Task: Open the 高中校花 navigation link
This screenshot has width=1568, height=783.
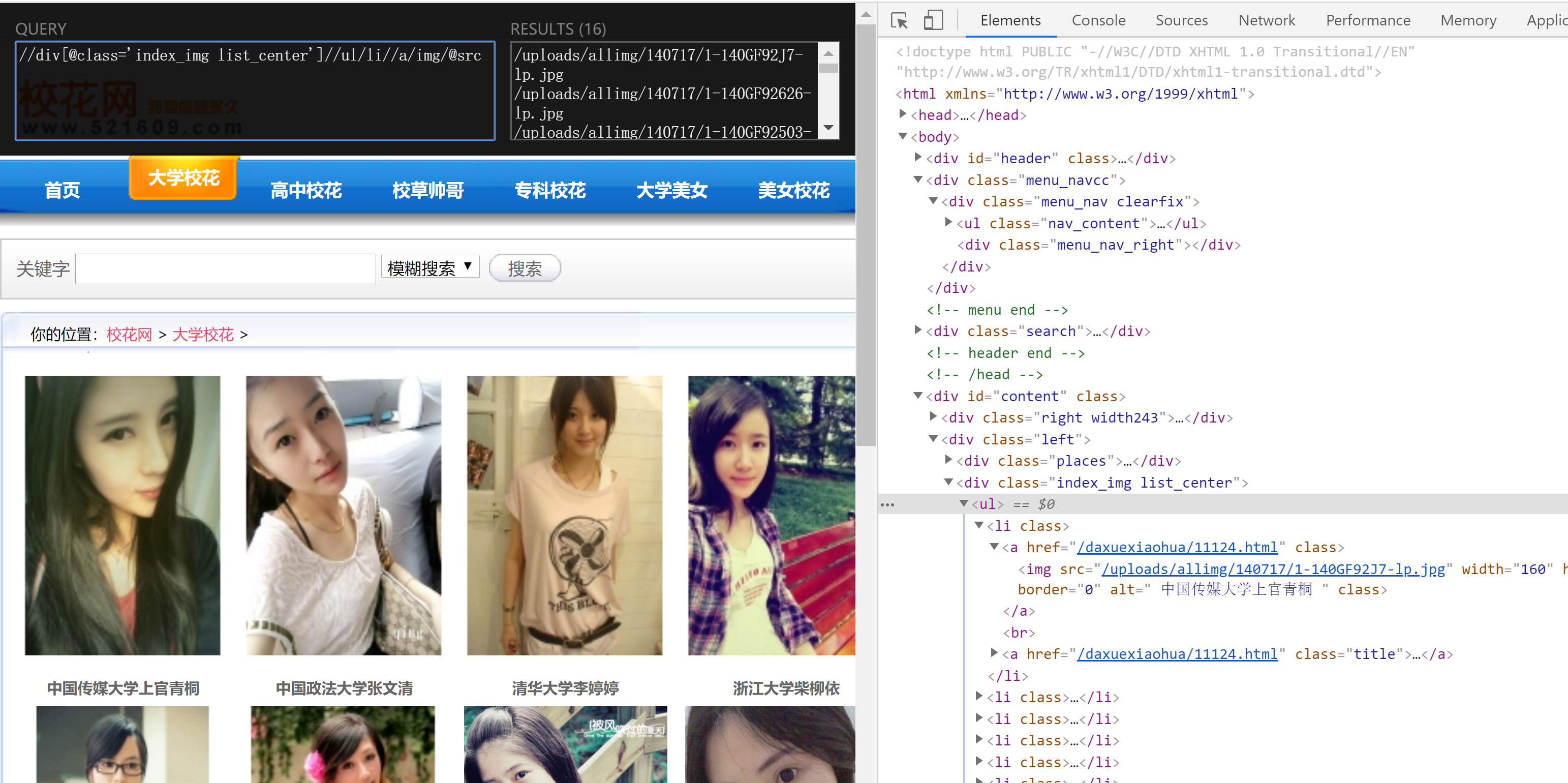Action: (x=306, y=191)
